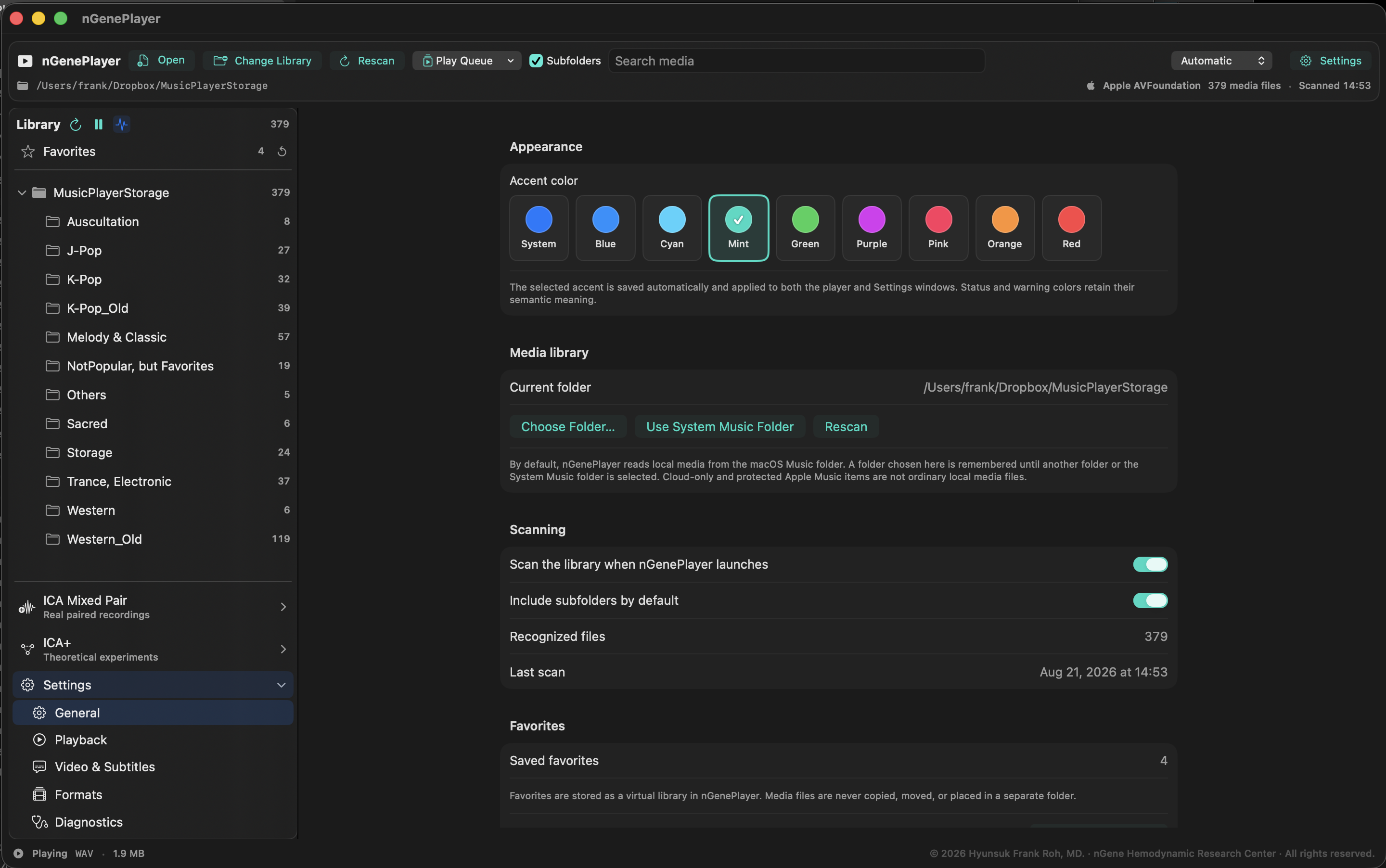This screenshot has height=868, width=1386.
Task: Click Change Library button
Action: pos(262,61)
